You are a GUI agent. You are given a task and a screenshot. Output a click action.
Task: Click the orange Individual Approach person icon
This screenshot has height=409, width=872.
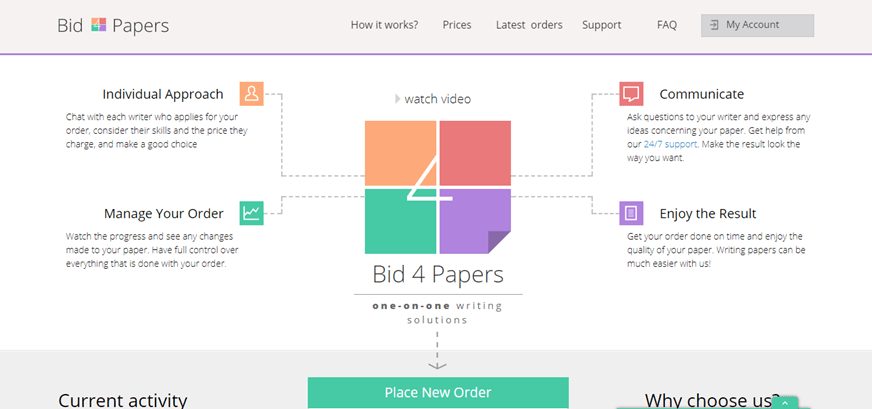coord(251,93)
